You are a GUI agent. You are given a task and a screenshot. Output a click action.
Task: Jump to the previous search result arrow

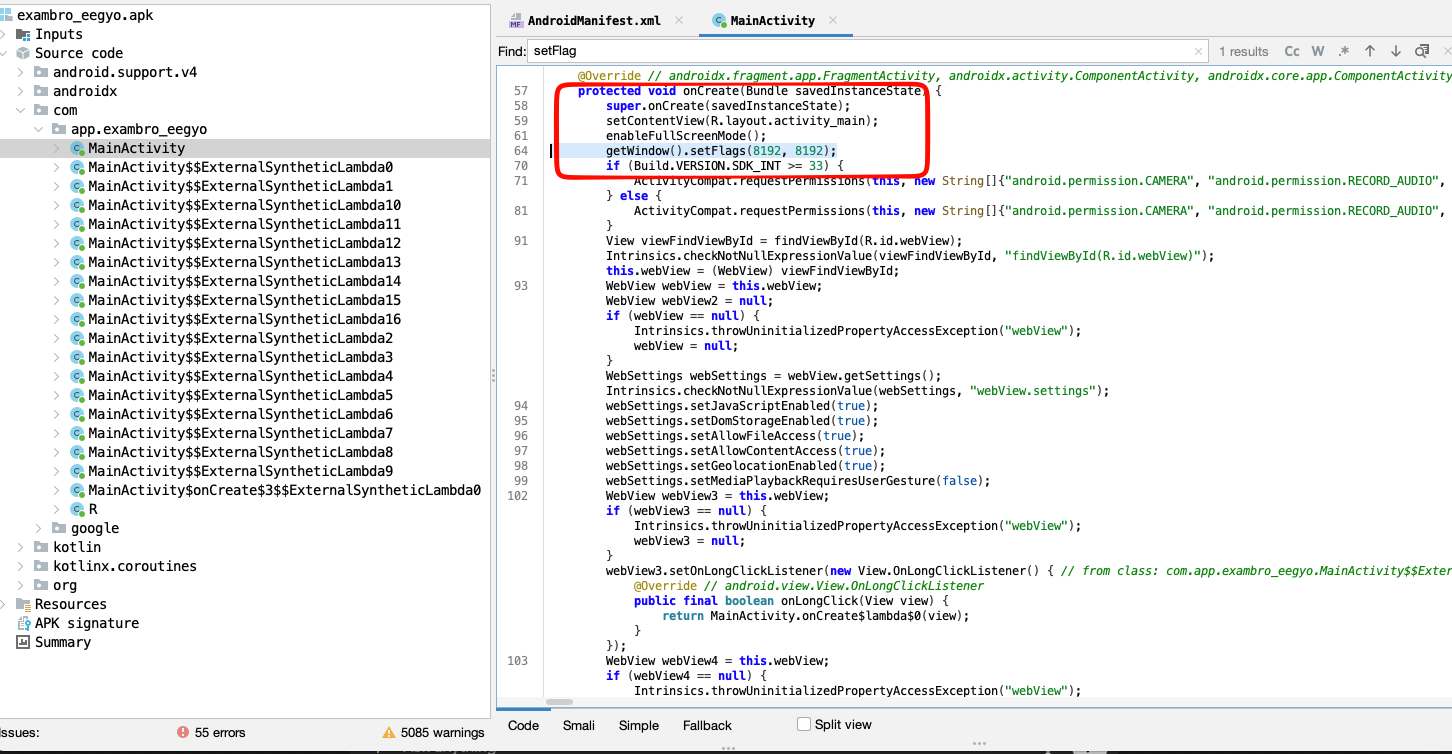click(x=1370, y=51)
